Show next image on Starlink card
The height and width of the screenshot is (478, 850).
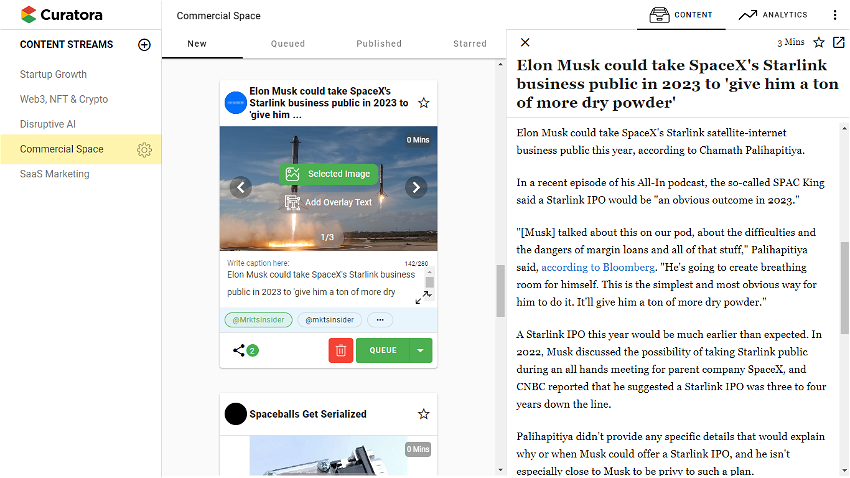[x=416, y=188]
